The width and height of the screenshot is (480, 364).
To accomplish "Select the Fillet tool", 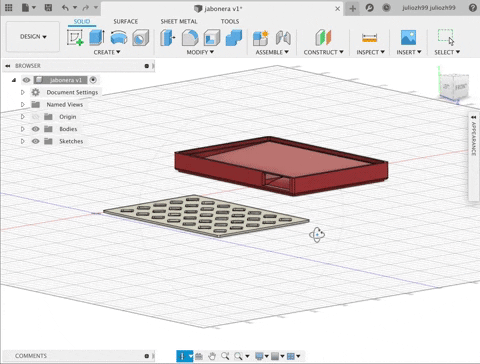I will (x=190, y=37).
